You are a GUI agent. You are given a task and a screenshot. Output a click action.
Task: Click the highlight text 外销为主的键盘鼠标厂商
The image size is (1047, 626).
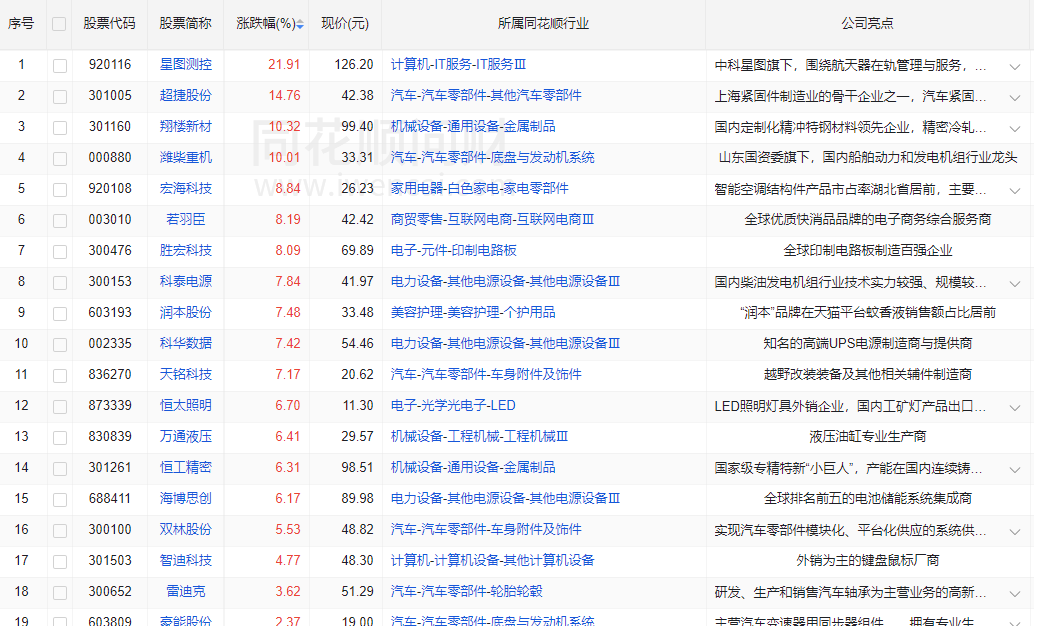click(x=867, y=561)
